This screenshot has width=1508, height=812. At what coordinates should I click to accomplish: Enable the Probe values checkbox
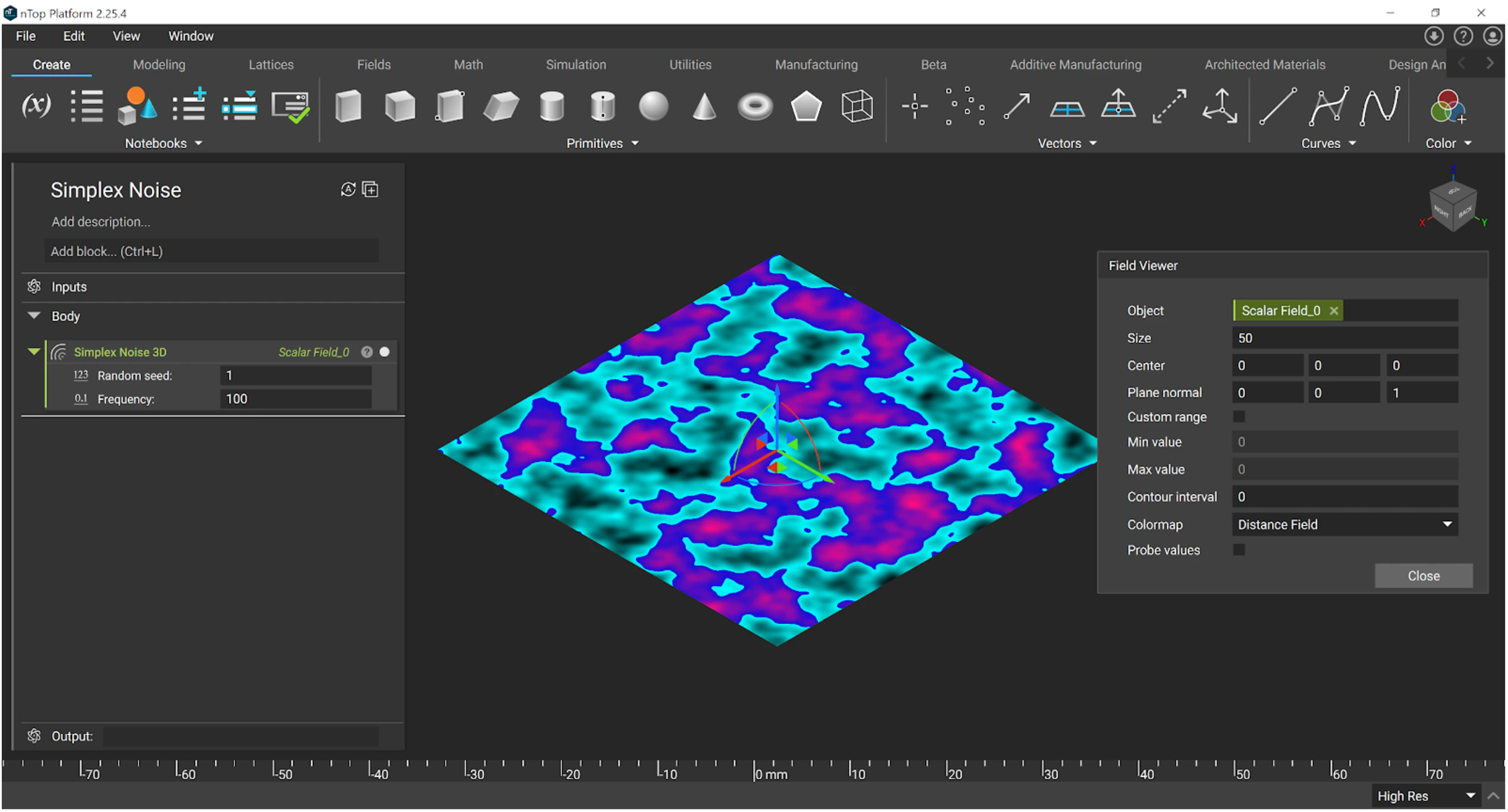click(1240, 550)
